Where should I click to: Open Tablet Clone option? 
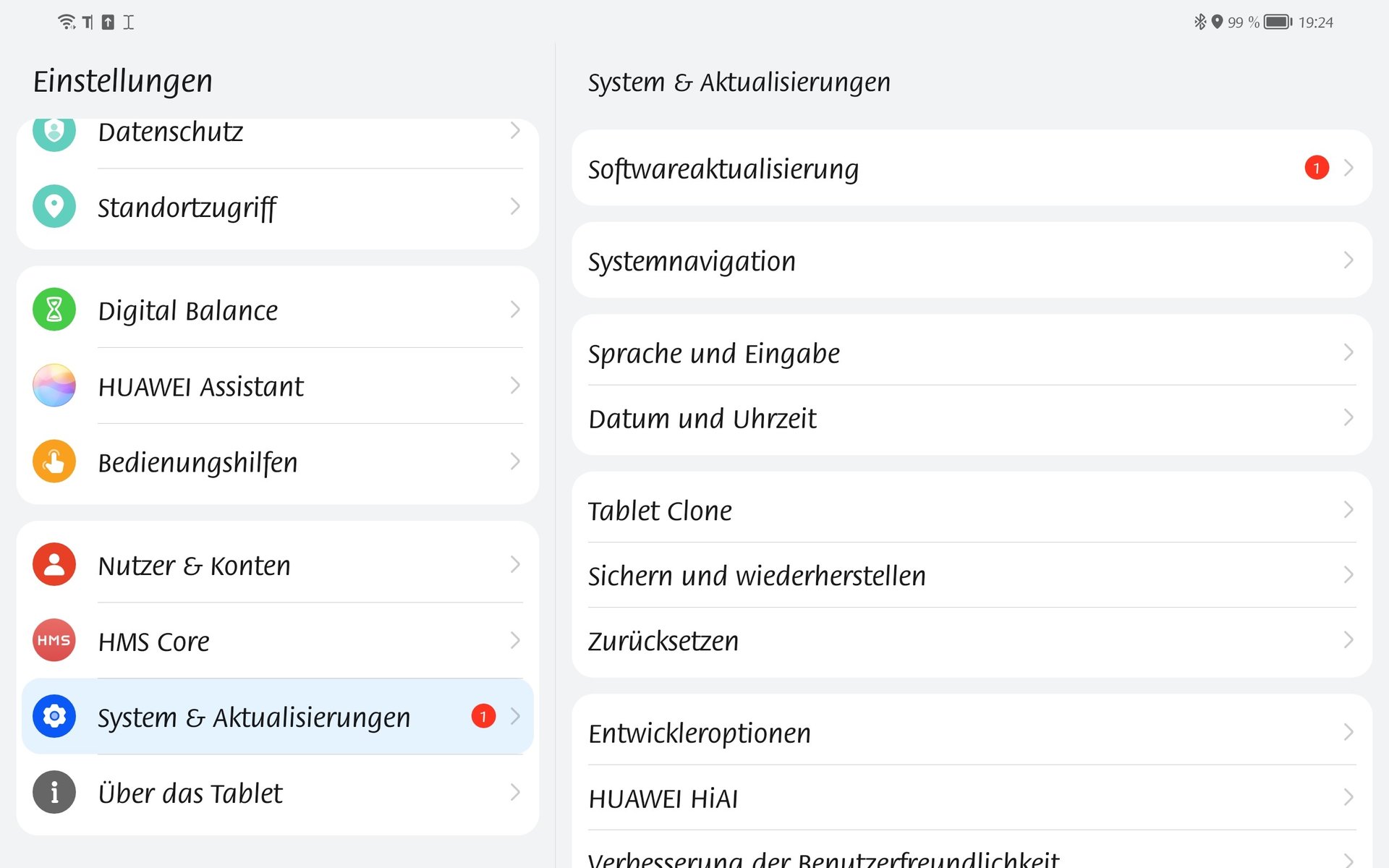tap(972, 510)
